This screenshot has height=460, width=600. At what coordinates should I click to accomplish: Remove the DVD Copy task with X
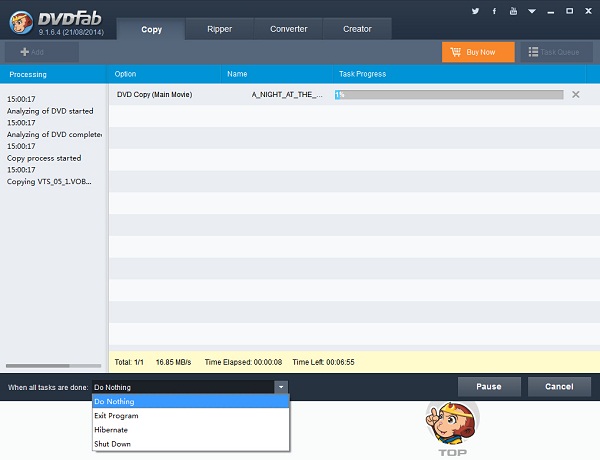tap(576, 95)
